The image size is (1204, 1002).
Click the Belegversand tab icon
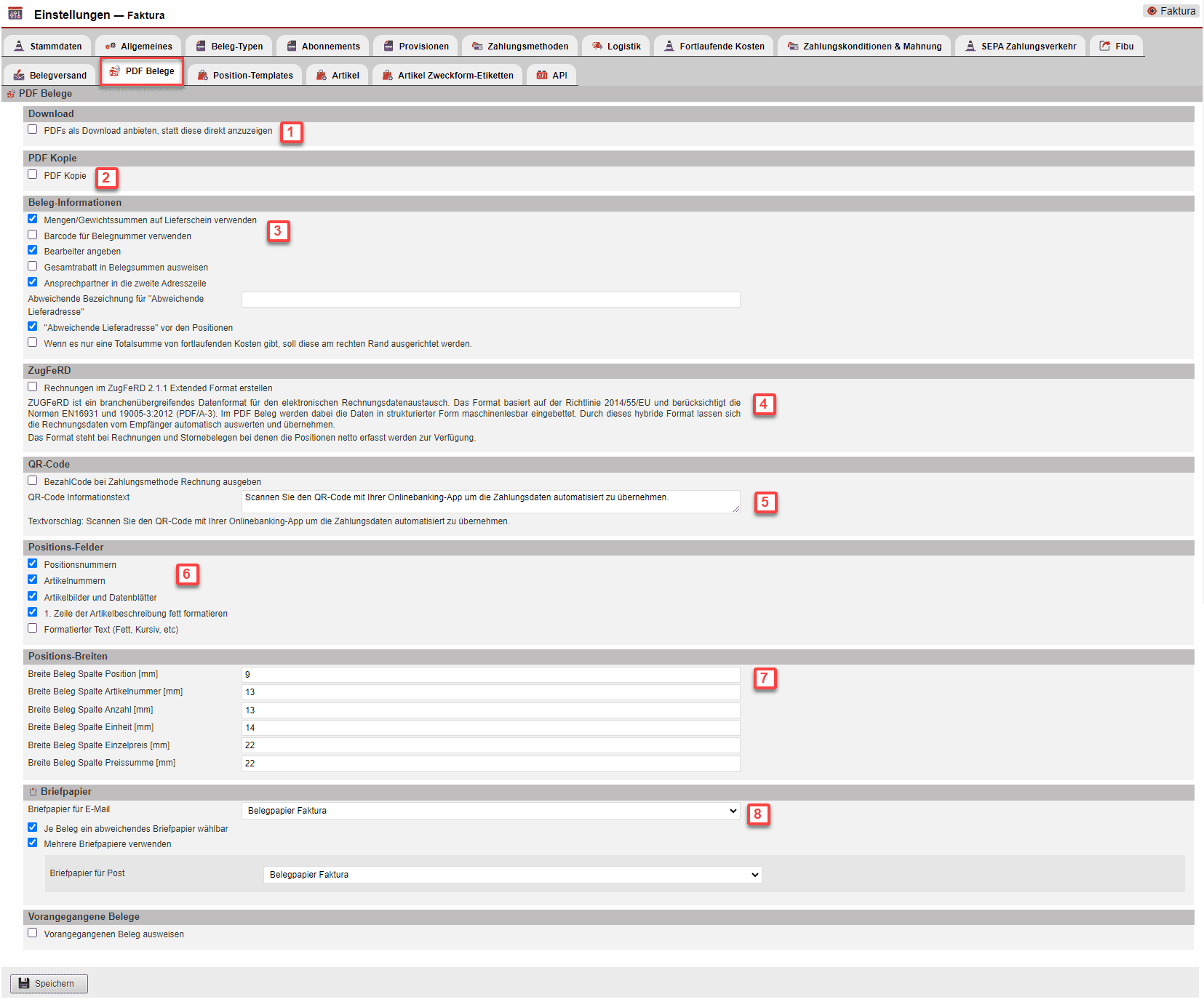point(19,75)
